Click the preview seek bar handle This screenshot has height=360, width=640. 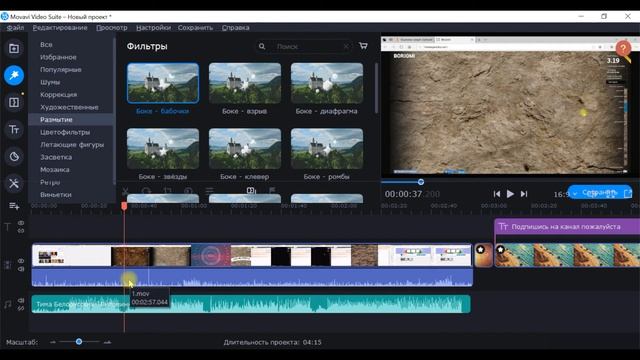click(x=421, y=182)
